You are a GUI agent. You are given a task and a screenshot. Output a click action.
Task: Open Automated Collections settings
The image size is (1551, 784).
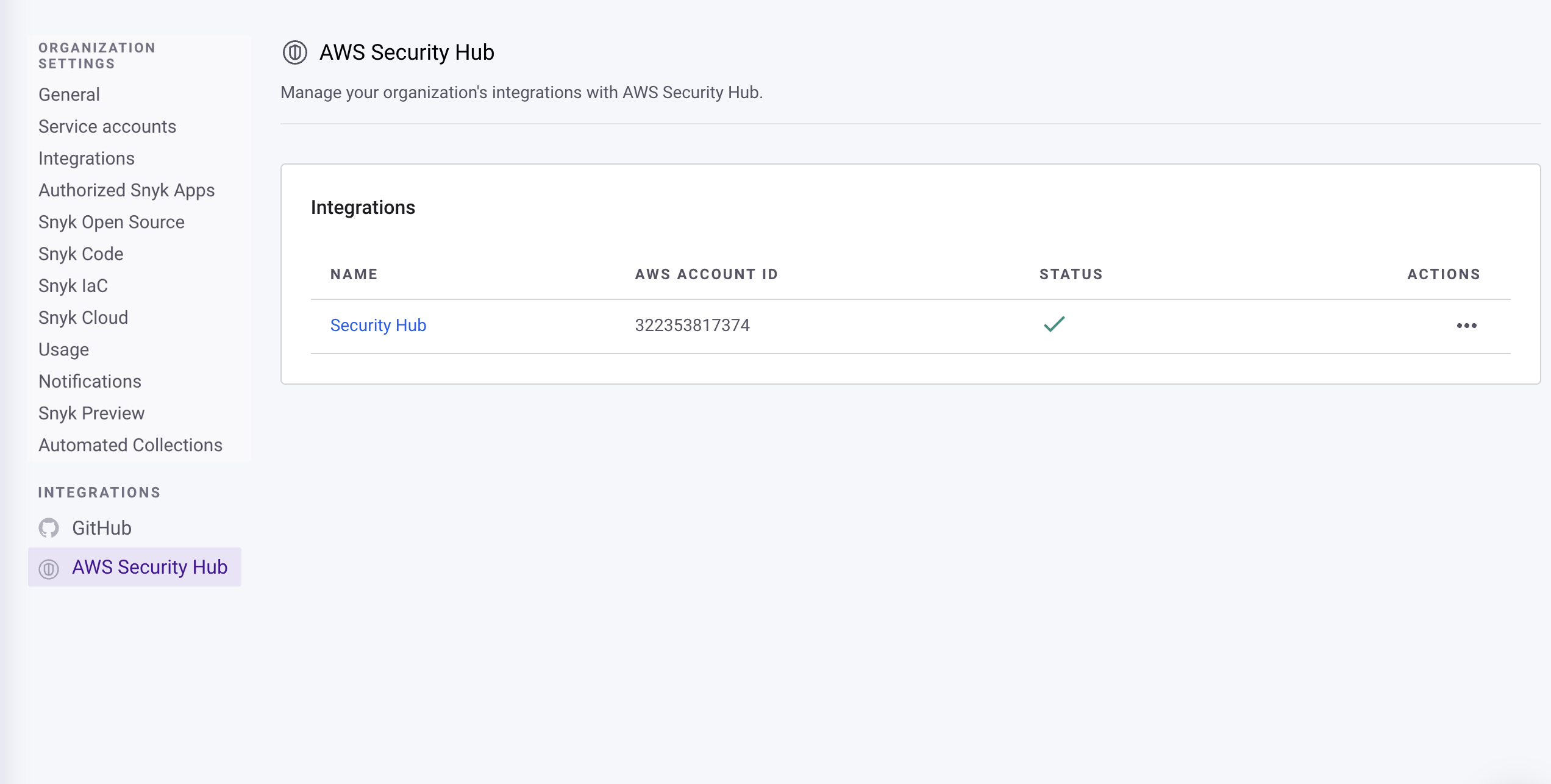tap(130, 445)
